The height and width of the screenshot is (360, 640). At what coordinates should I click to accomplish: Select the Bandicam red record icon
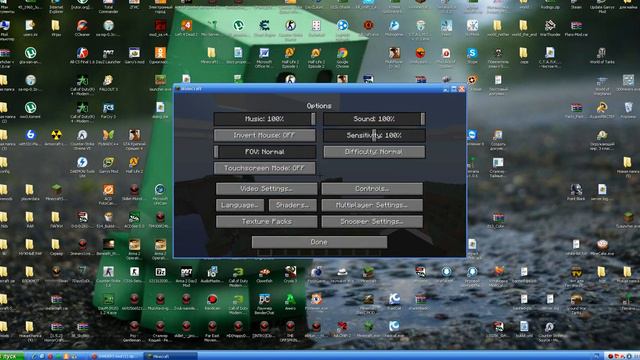(x=212, y=302)
